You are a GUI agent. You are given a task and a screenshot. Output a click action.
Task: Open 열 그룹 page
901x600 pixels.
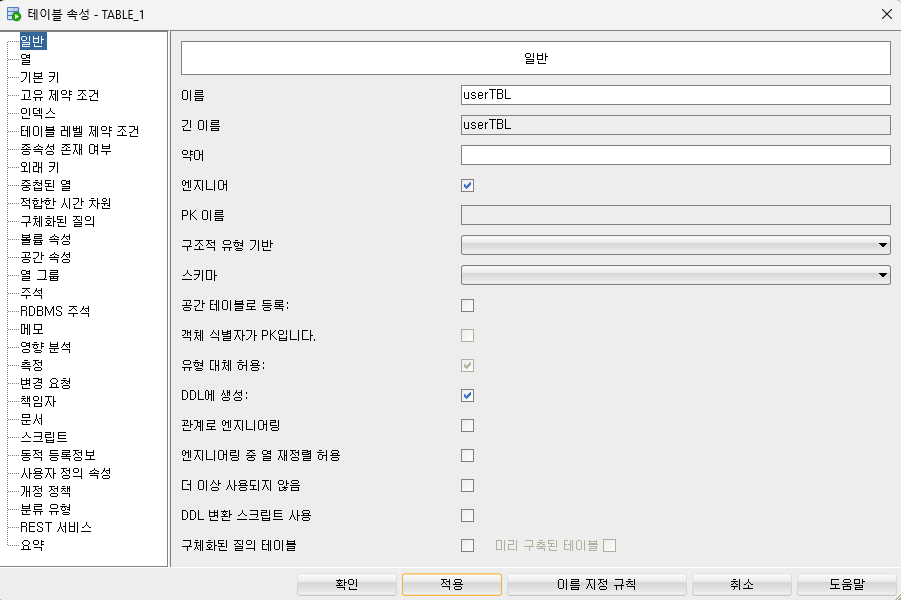(40, 275)
